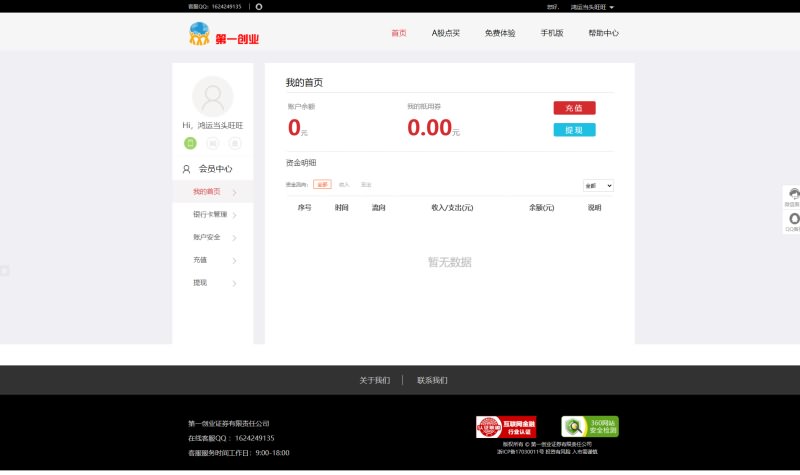The height and width of the screenshot is (475, 800).
Task: Click the chevron beside 我的首页
Action: (235, 192)
